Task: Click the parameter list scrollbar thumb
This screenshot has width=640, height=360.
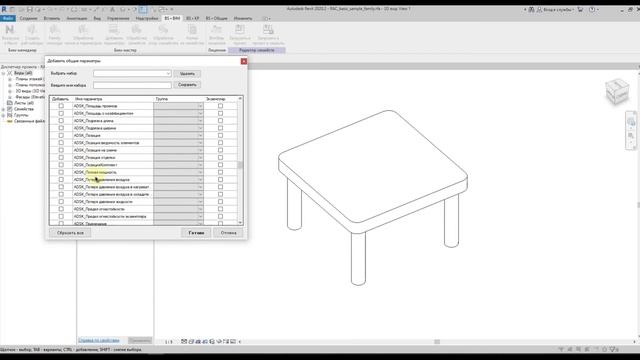Action: 240,165
